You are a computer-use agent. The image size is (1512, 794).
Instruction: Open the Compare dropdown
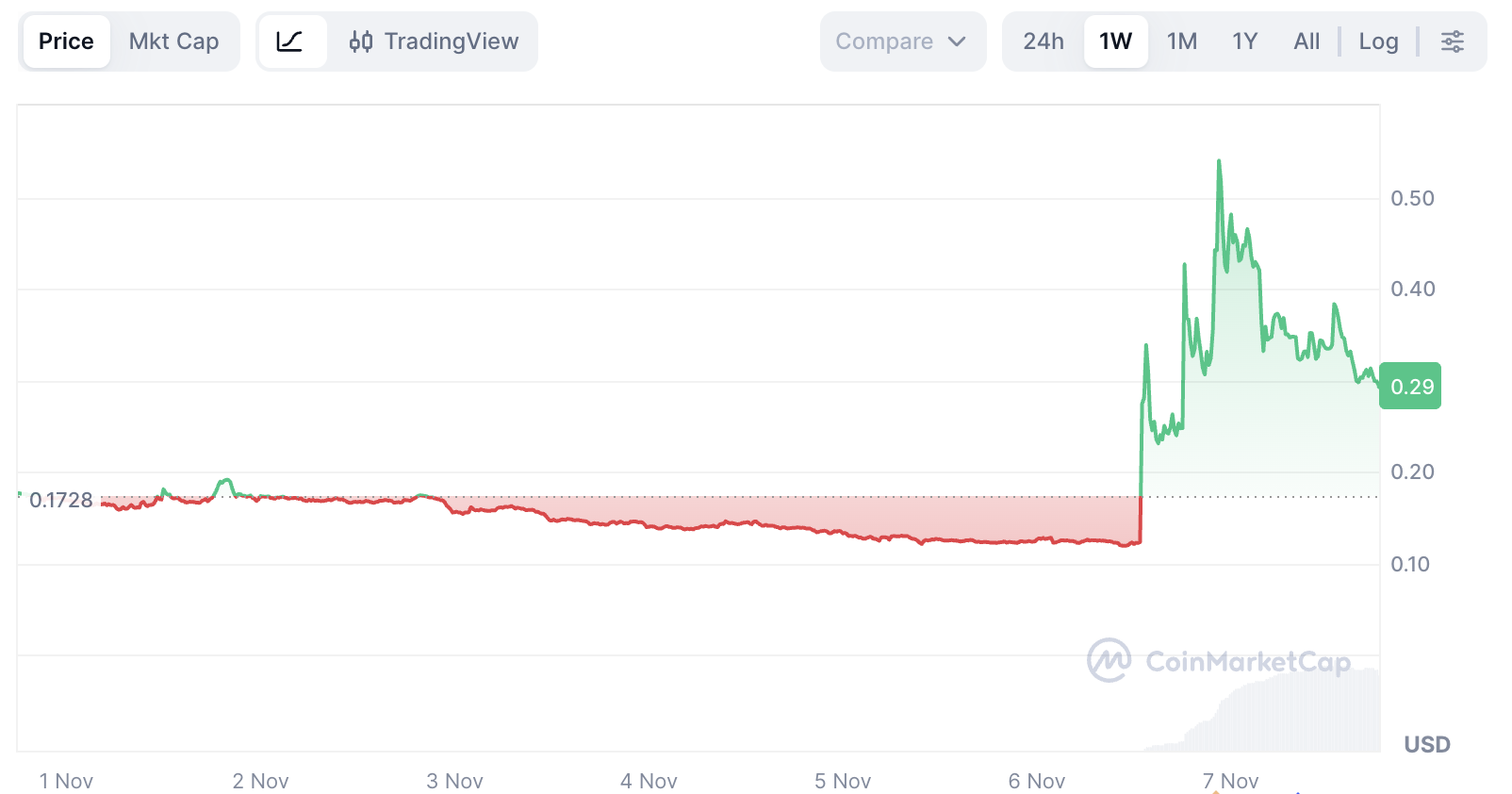(x=902, y=41)
